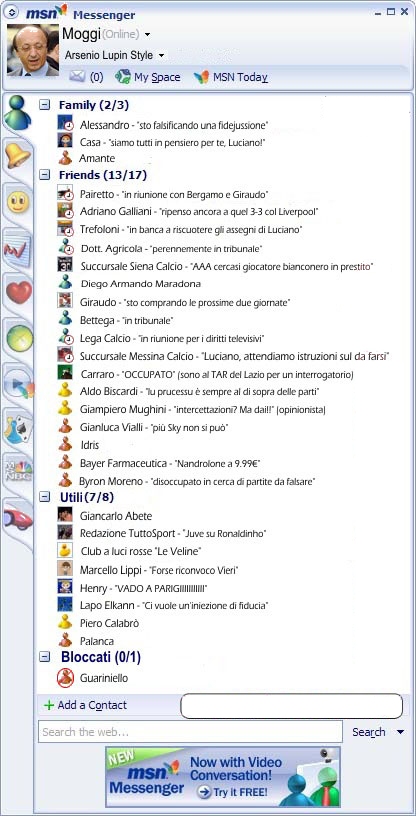The width and height of the screenshot is (416, 816).
Task: Click the Try it FREE banner link
Action: [233, 793]
